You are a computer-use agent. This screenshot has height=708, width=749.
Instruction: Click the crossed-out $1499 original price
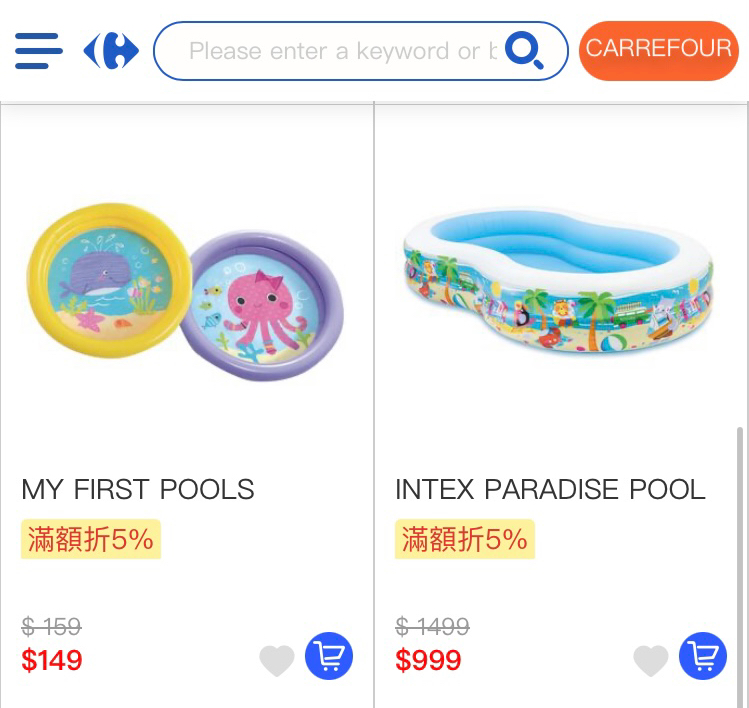(x=433, y=626)
